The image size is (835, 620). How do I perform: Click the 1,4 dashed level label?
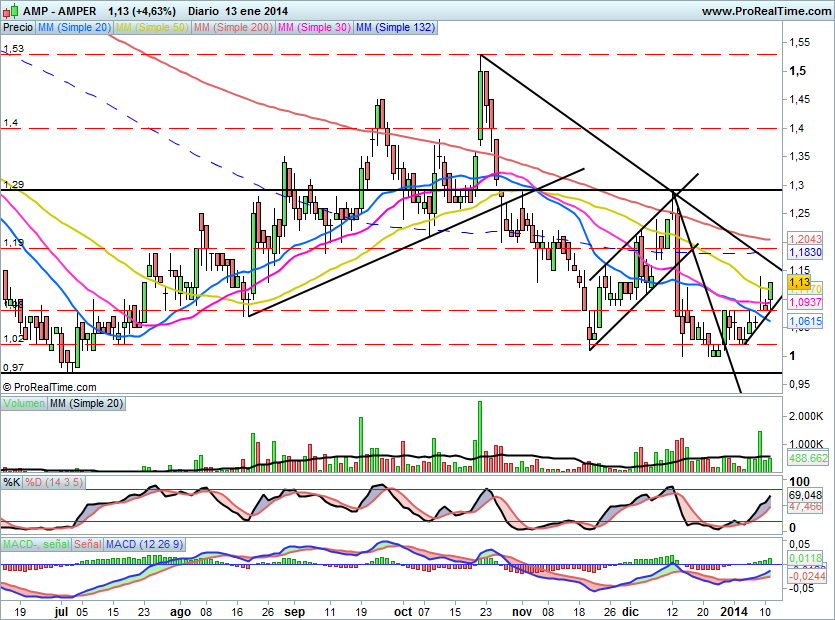click(x=10, y=123)
